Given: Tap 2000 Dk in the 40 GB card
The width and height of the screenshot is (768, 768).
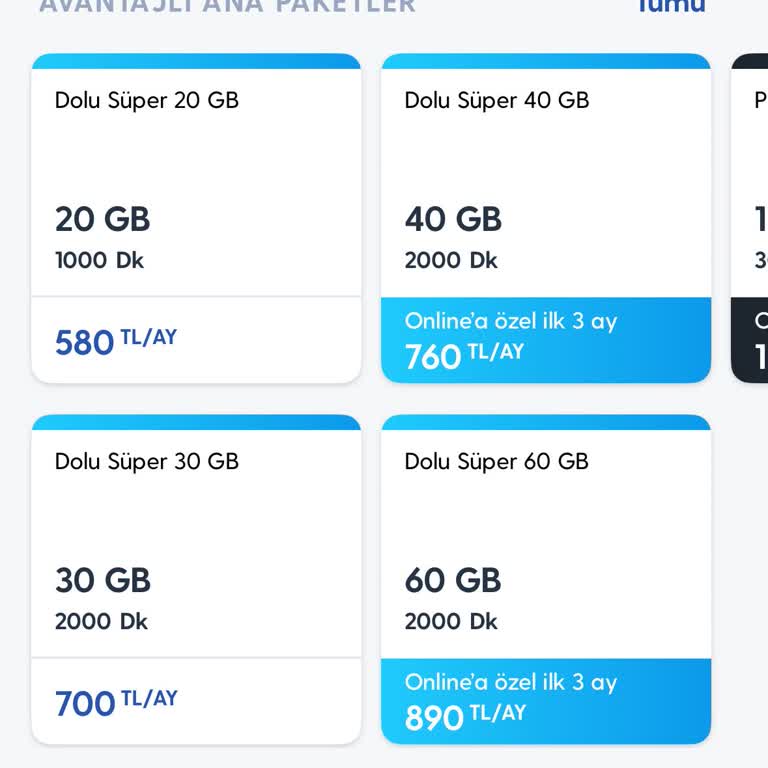Looking at the screenshot, I should click(x=451, y=260).
